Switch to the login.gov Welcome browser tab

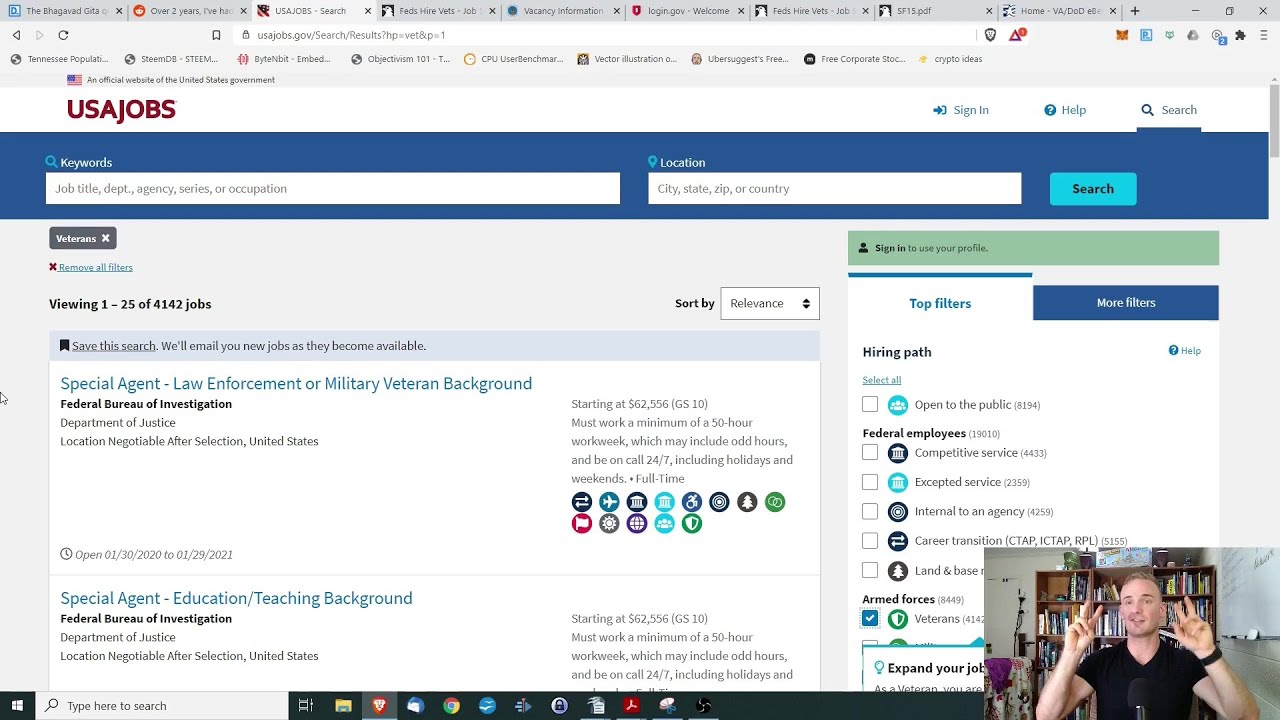pyautogui.click(x=687, y=11)
